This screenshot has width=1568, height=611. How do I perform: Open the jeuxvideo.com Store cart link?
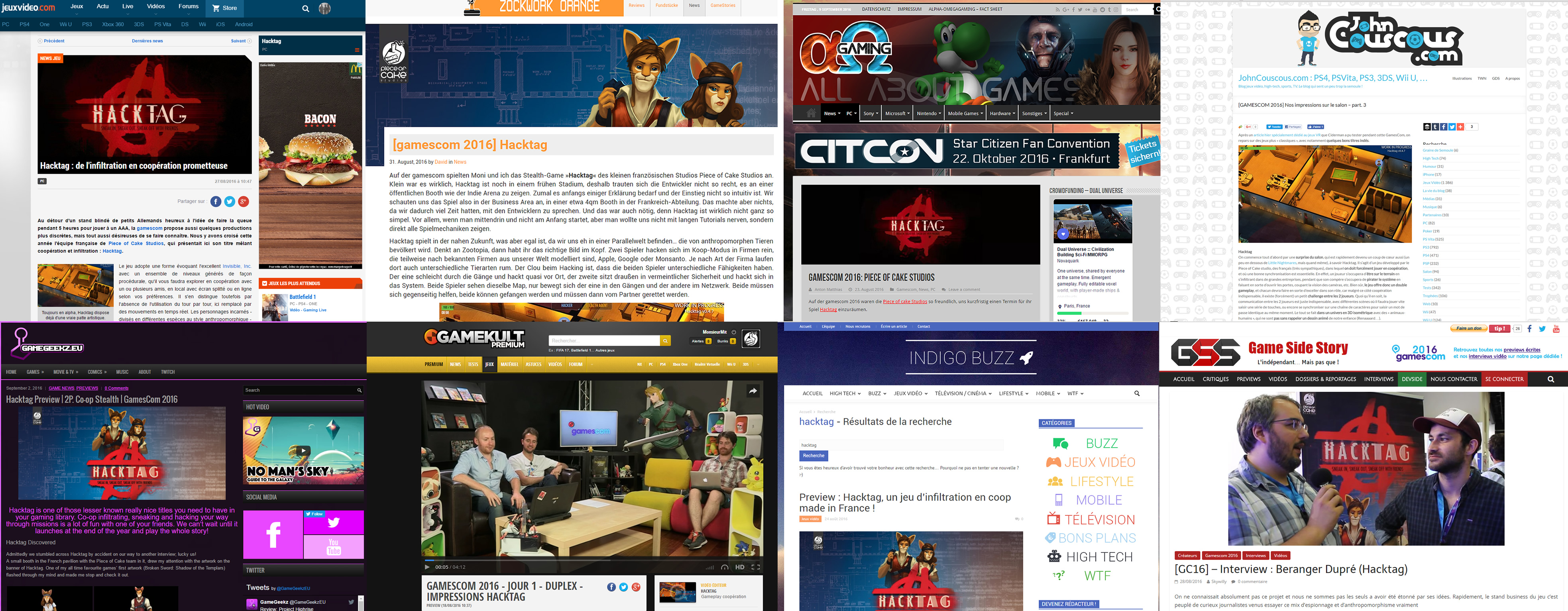point(225,8)
